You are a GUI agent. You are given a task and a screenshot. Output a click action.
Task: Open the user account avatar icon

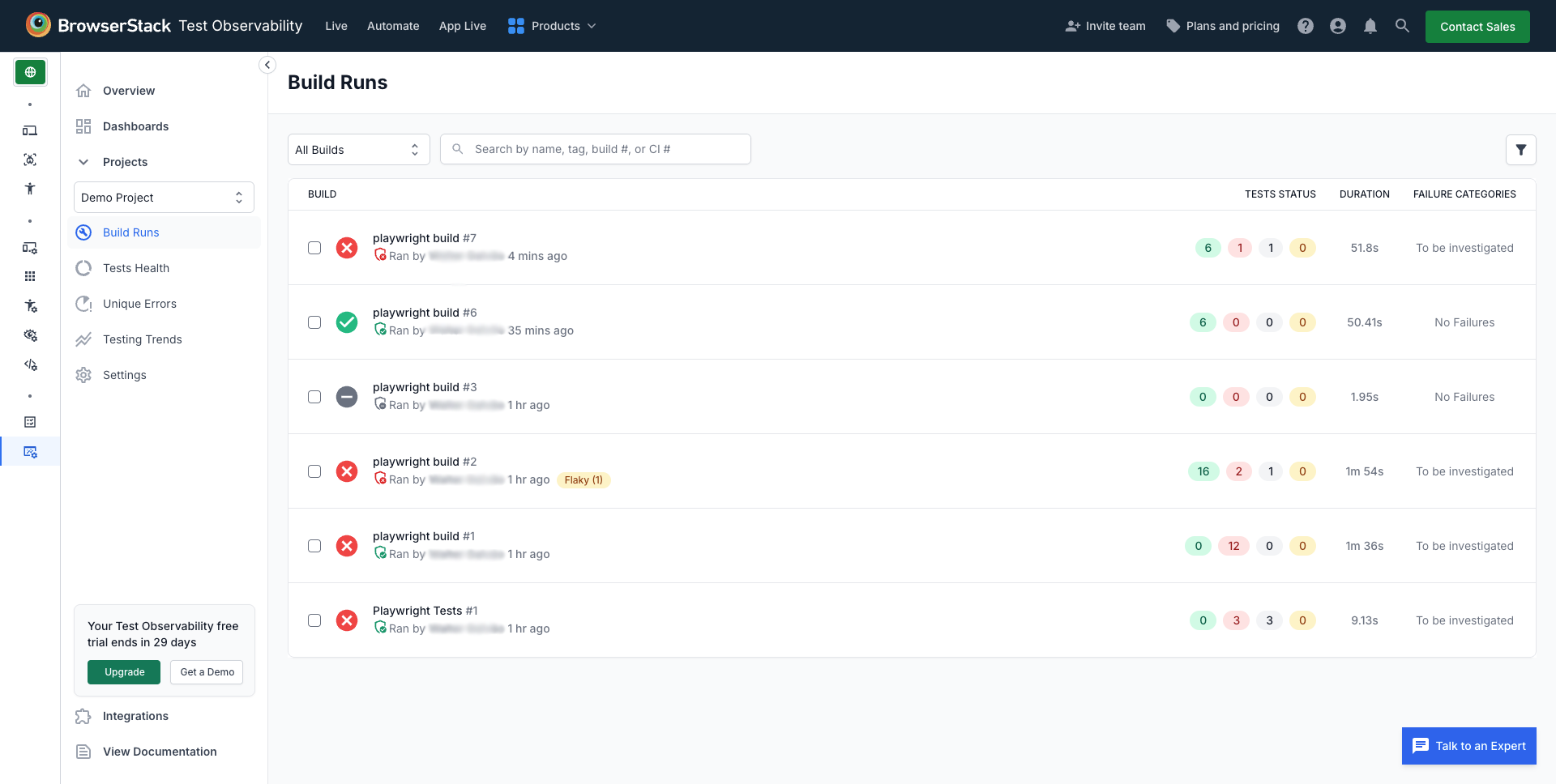click(x=1337, y=26)
